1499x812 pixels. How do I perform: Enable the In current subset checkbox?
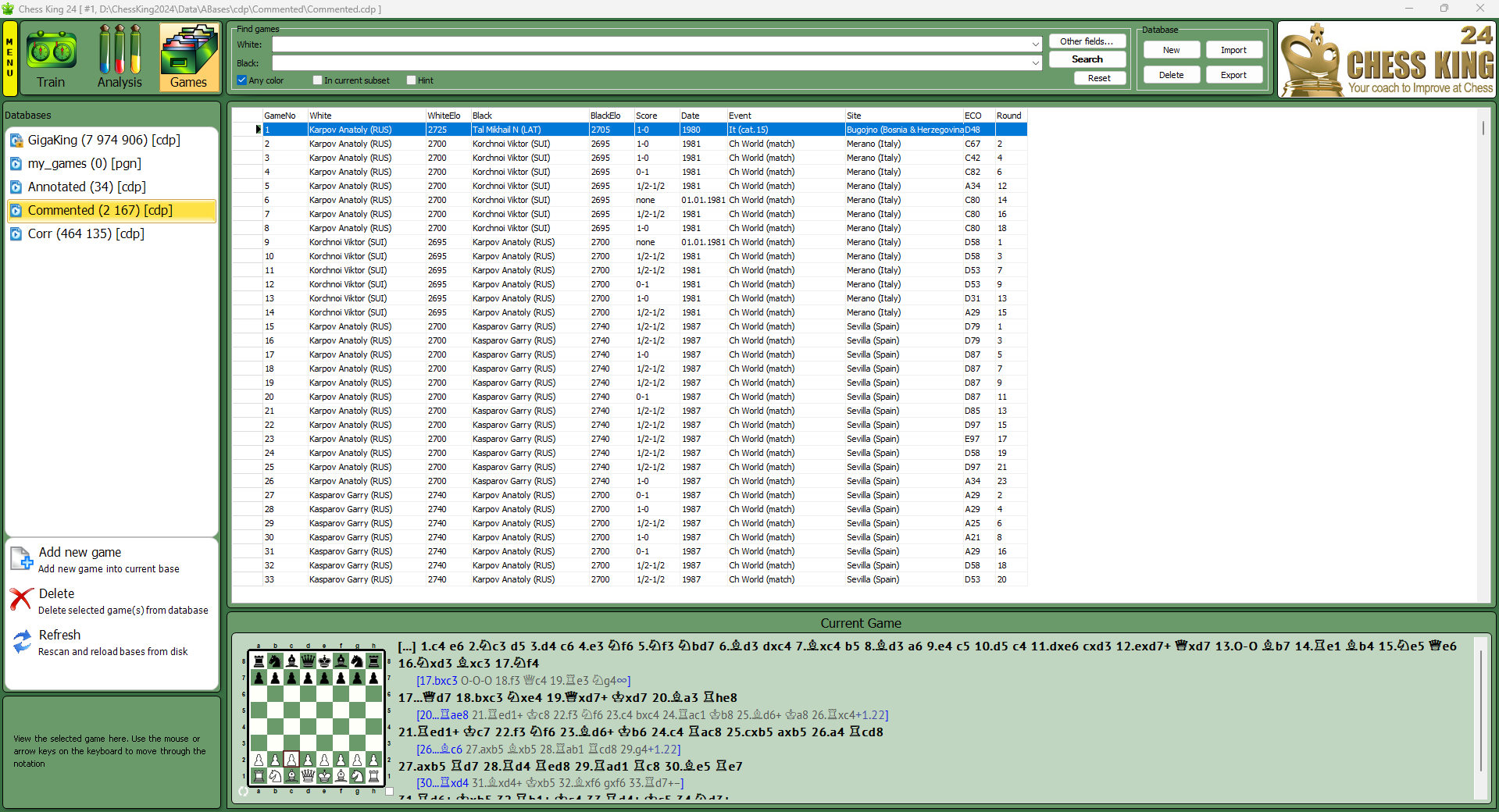317,80
